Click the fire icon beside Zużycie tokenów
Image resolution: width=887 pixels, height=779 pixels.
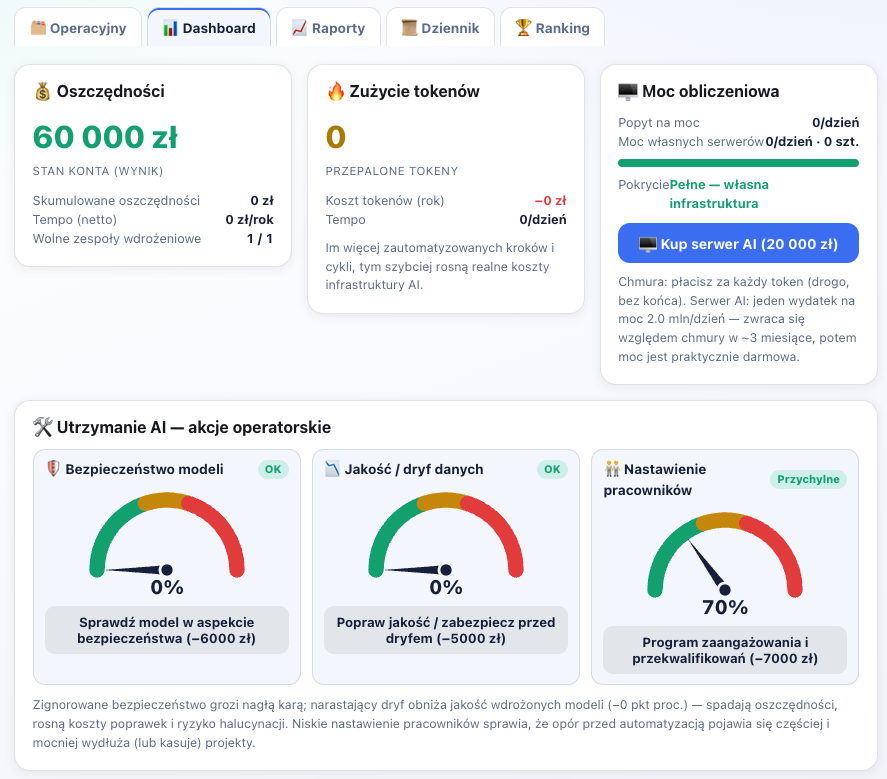(x=335, y=92)
